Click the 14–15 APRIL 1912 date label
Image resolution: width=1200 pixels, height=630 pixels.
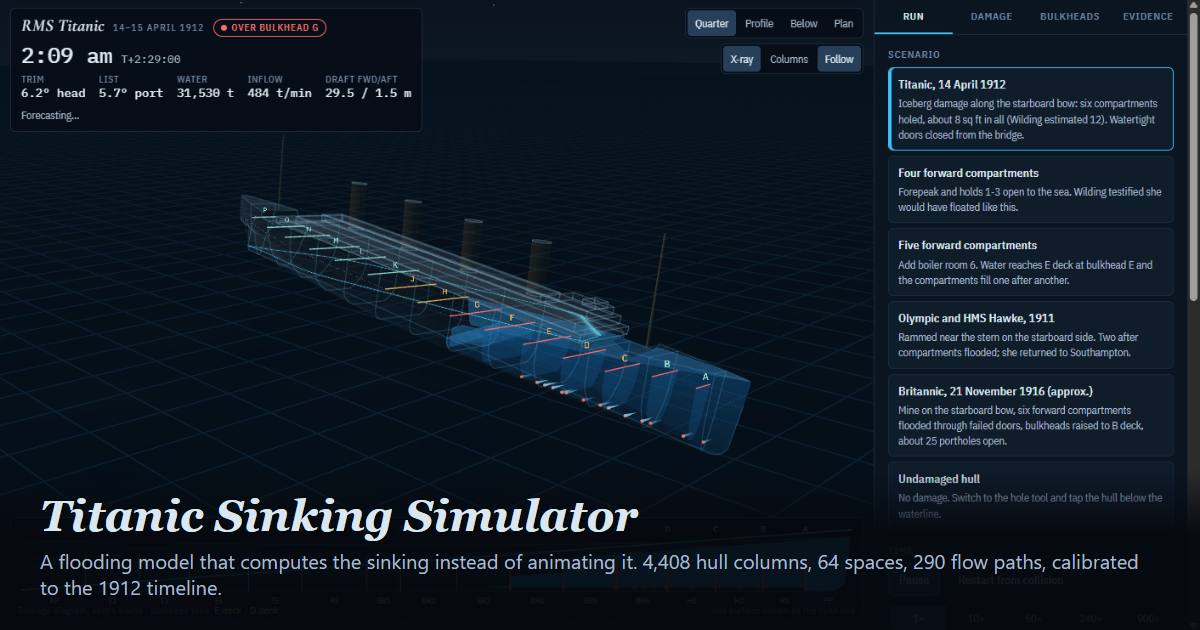pos(159,28)
